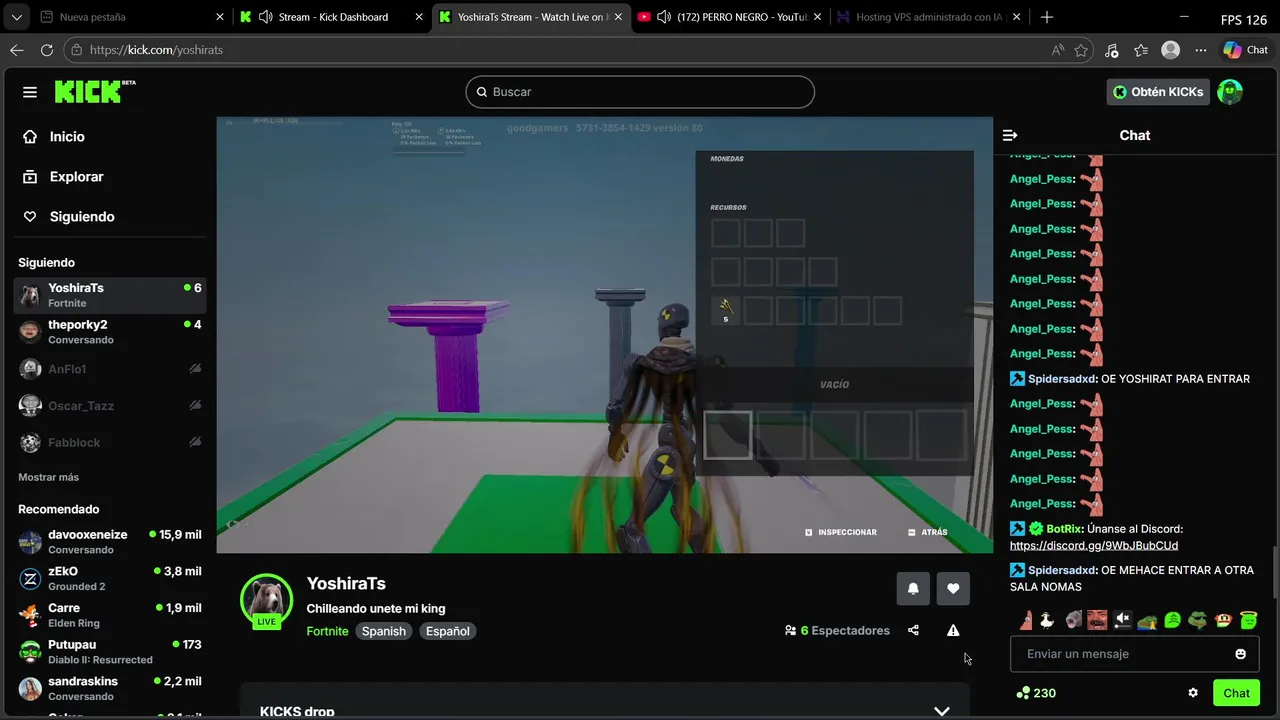
Task: Mute the PERRO NEGRO YouTube tab speaker
Action: pos(664,17)
